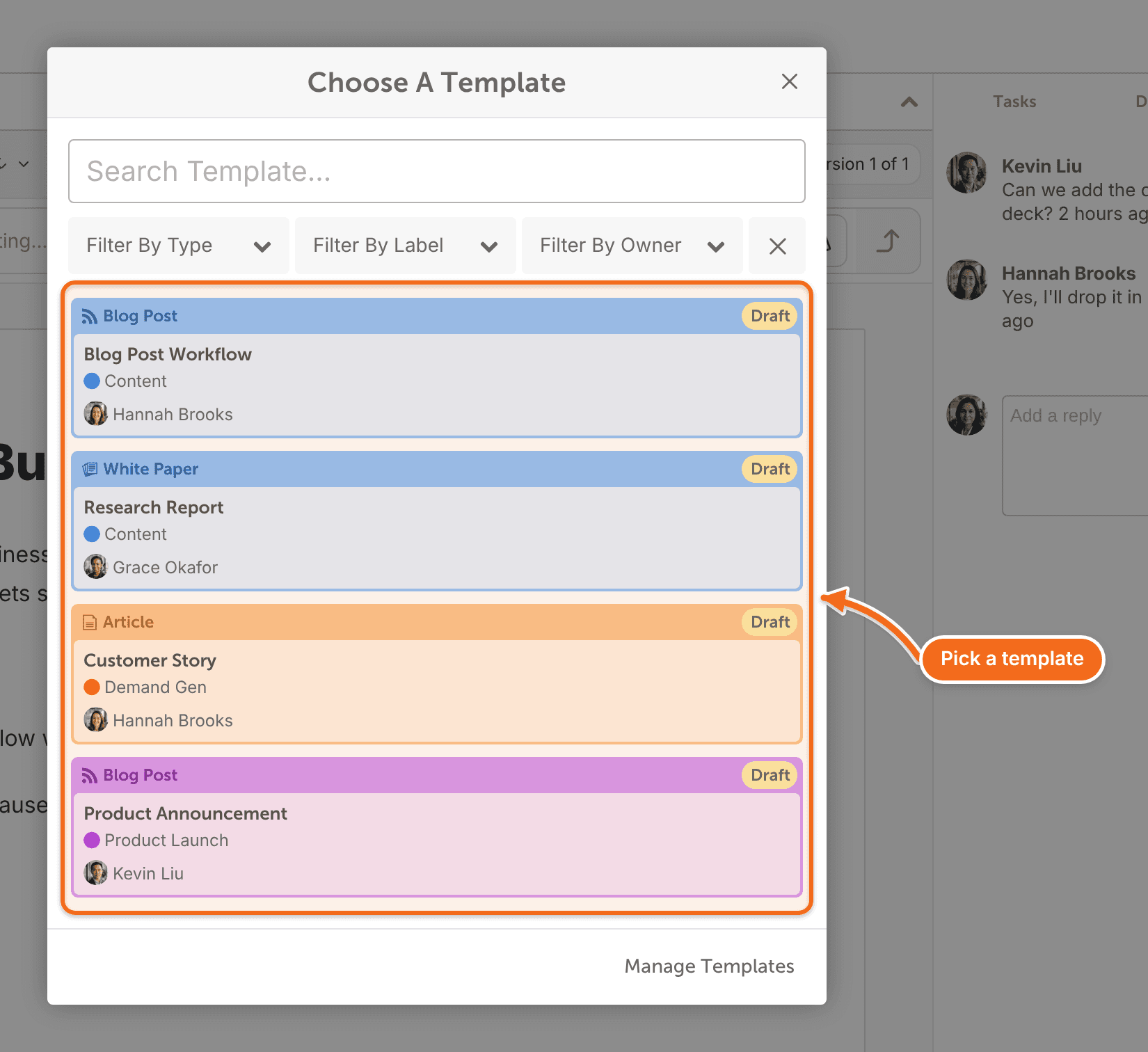
Task: Collapse panel with the up chevron behind dialog
Action: [909, 102]
